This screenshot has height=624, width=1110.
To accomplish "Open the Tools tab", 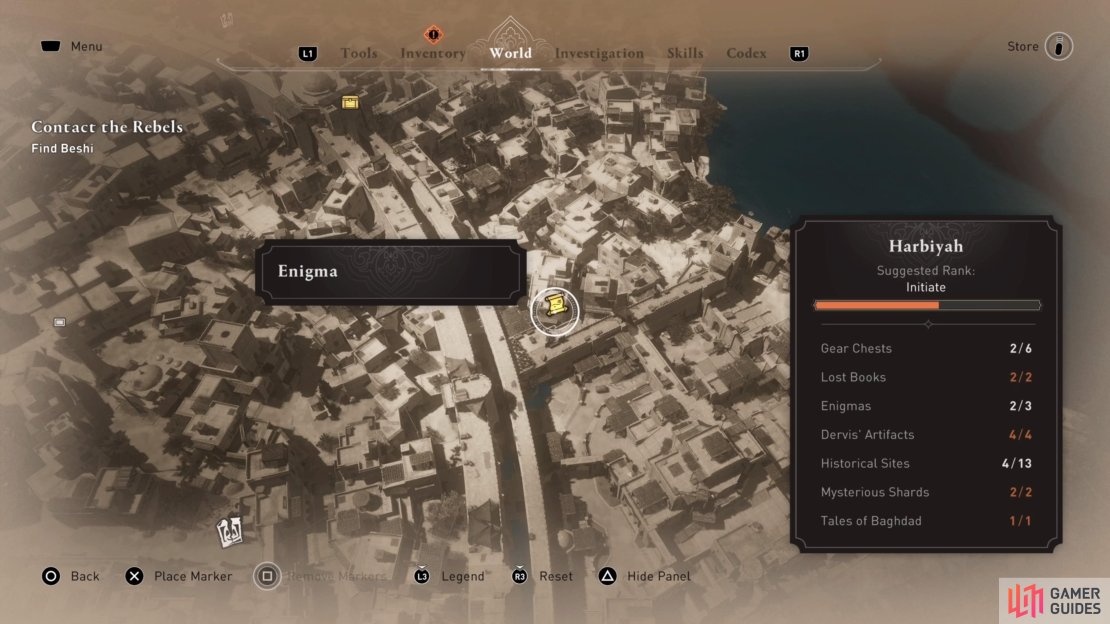I will [359, 53].
